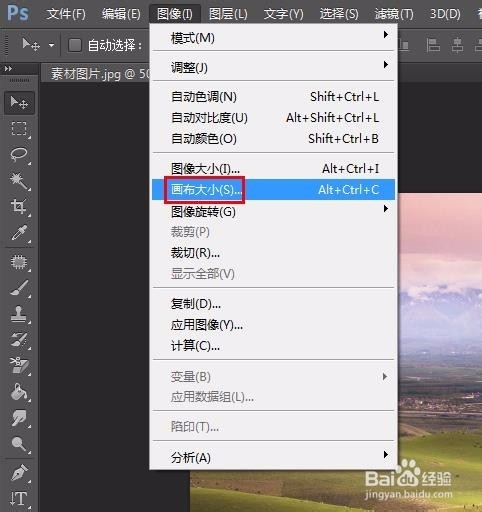Viewport: 482px width, 512px height.
Task: Click the align horizontal centers icon in options bar
Action: [457, 45]
